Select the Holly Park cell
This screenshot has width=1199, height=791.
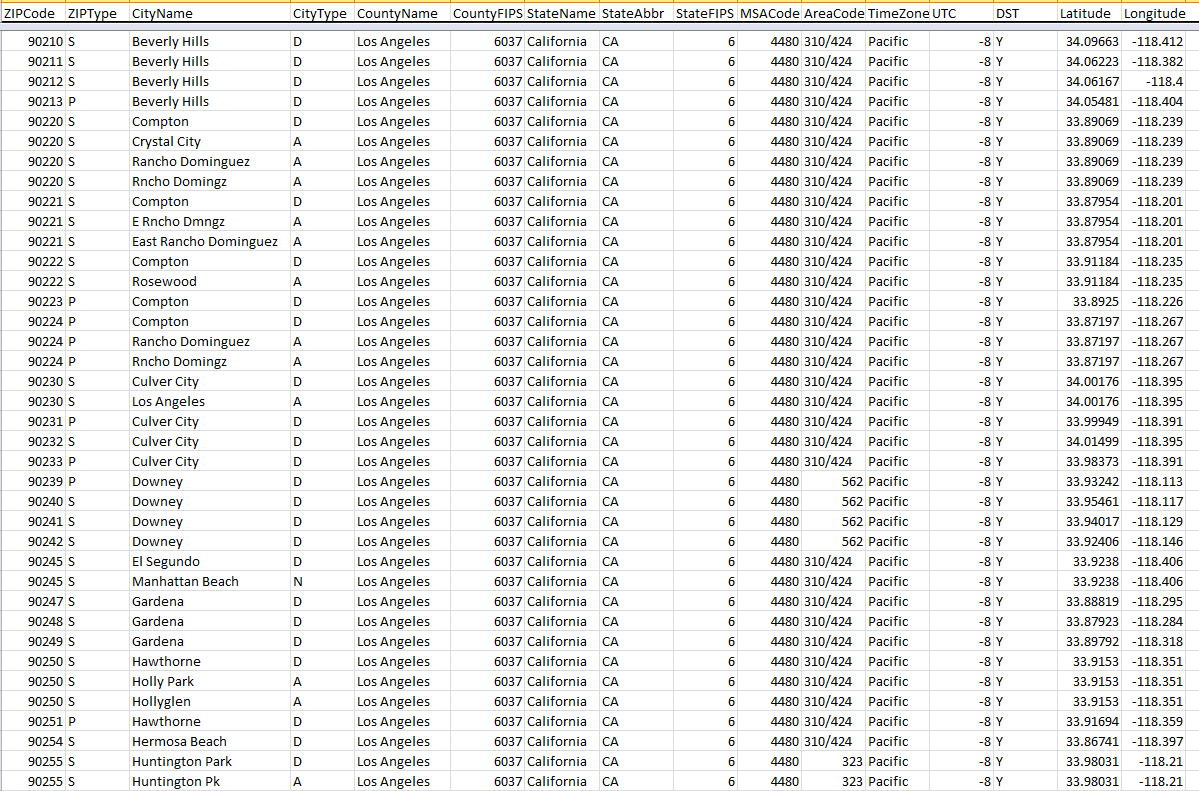pyautogui.click(x=210, y=682)
